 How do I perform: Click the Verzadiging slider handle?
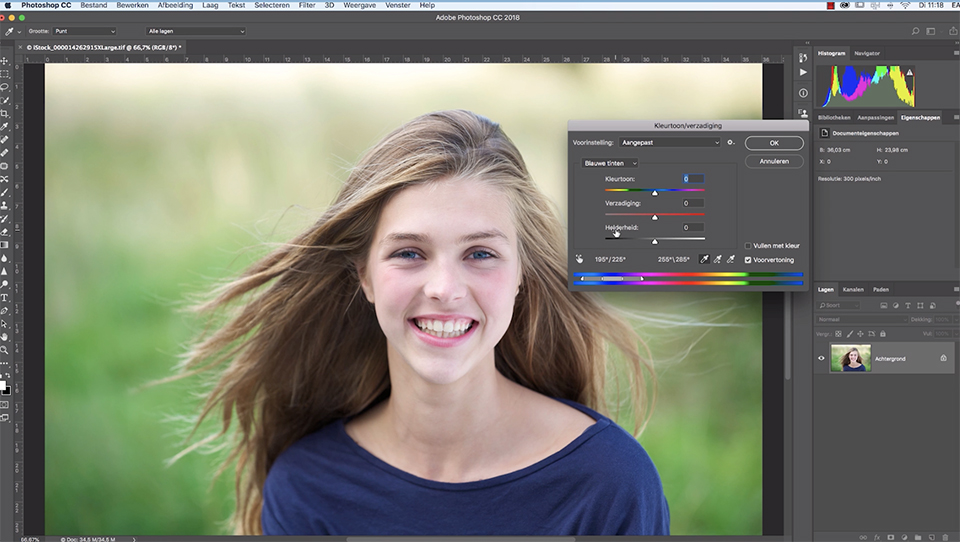654,217
